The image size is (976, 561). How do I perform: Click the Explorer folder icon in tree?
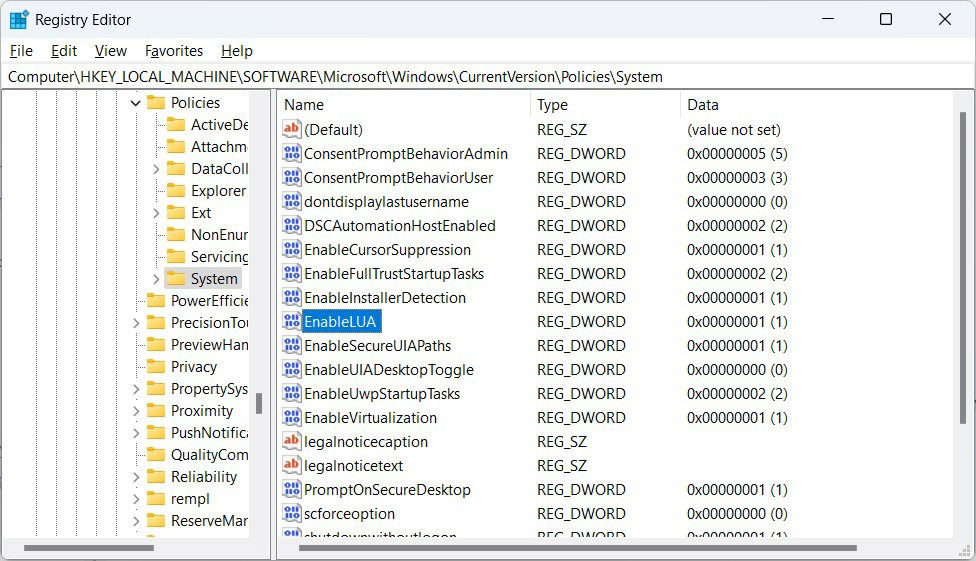tap(176, 190)
